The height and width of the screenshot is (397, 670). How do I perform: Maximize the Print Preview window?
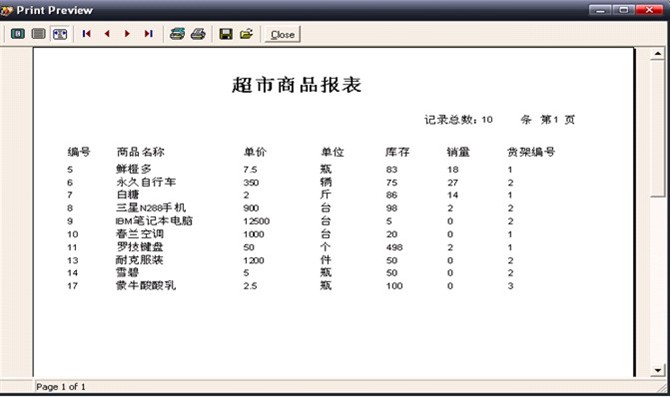coord(623,10)
